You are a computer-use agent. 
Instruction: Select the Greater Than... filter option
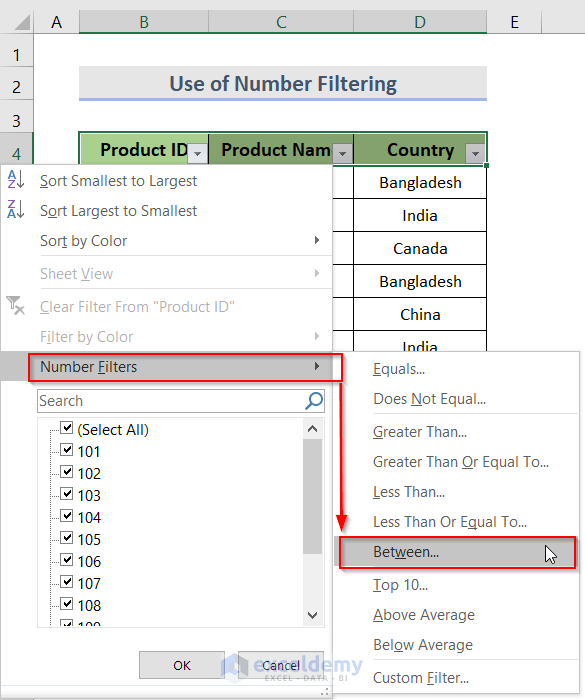pos(456,432)
